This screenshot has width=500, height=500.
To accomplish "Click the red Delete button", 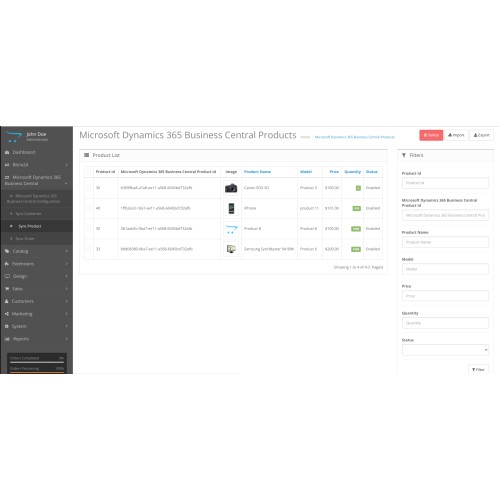I will 431,135.
